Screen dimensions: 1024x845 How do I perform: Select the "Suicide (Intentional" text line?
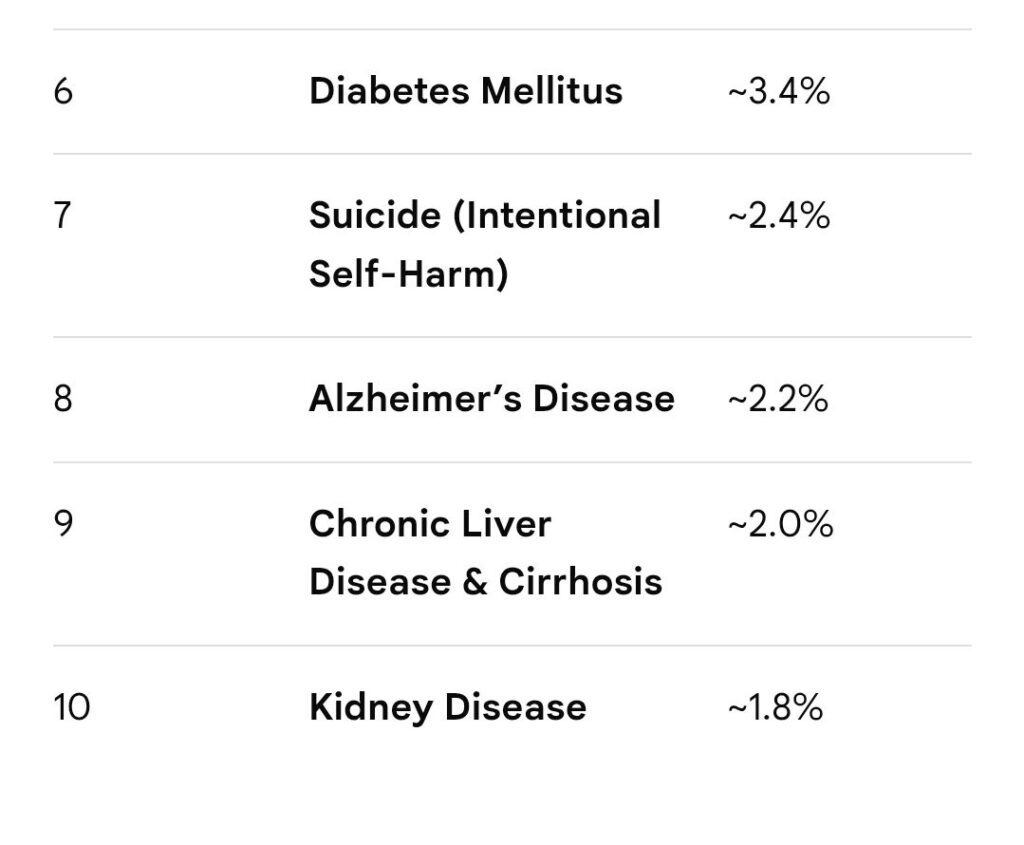(x=485, y=216)
